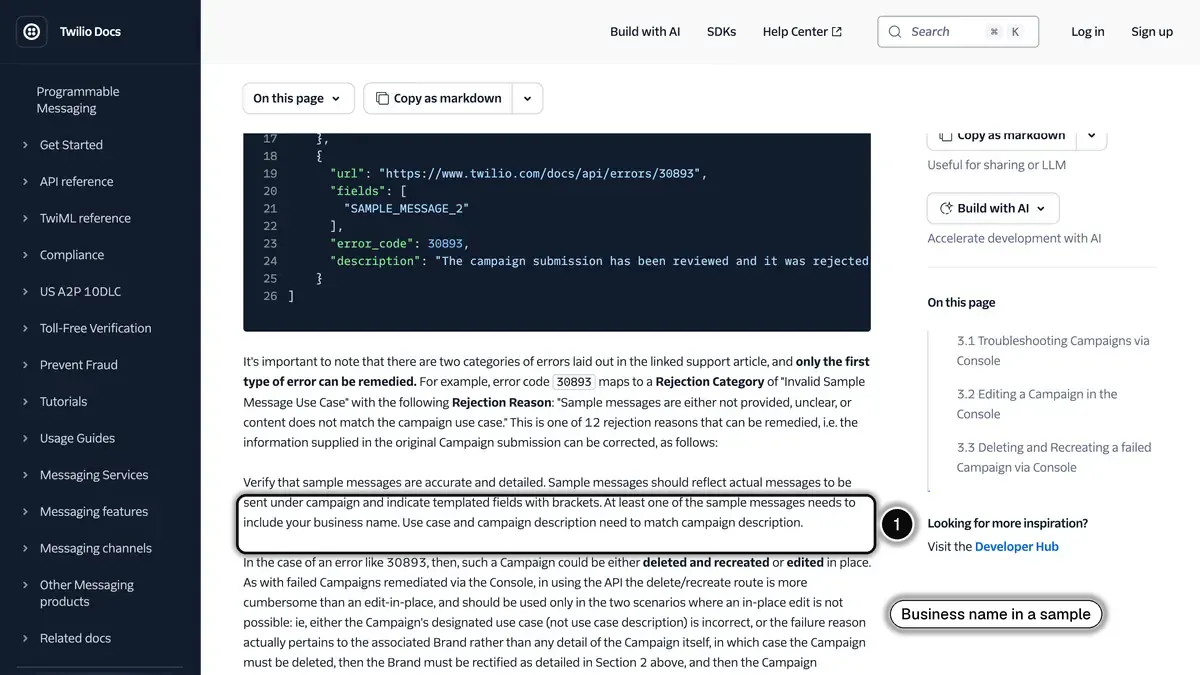Focus the Search field

coord(958,32)
